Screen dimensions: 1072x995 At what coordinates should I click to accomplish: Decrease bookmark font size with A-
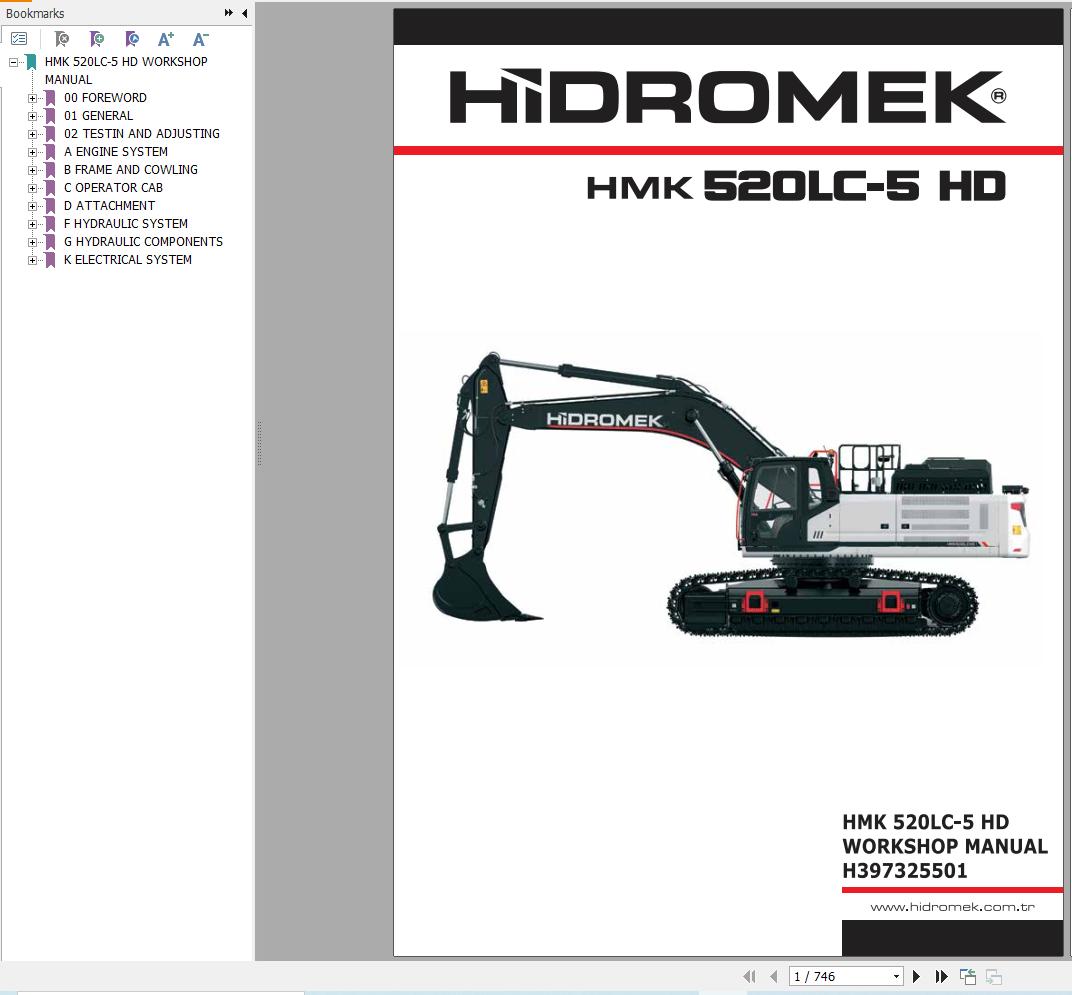coord(200,39)
